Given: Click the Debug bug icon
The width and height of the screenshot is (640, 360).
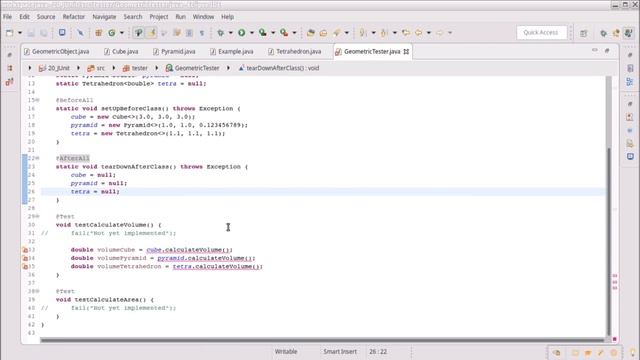Looking at the screenshot, I should click(220, 33).
